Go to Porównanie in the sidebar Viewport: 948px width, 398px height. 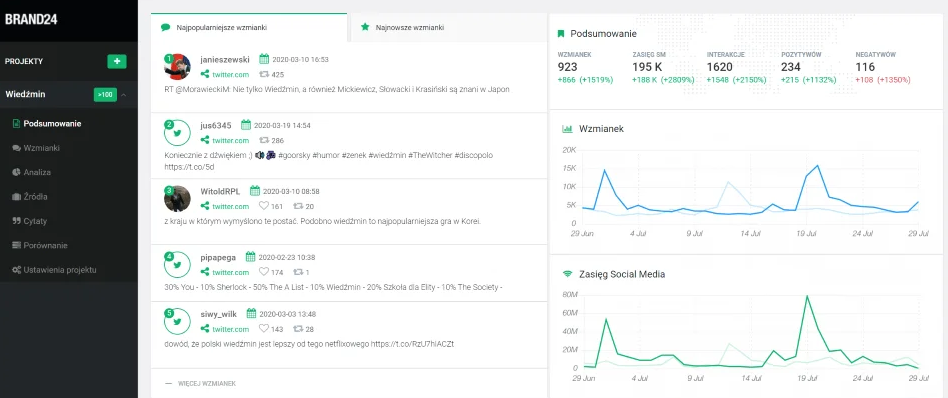(39, 246)
